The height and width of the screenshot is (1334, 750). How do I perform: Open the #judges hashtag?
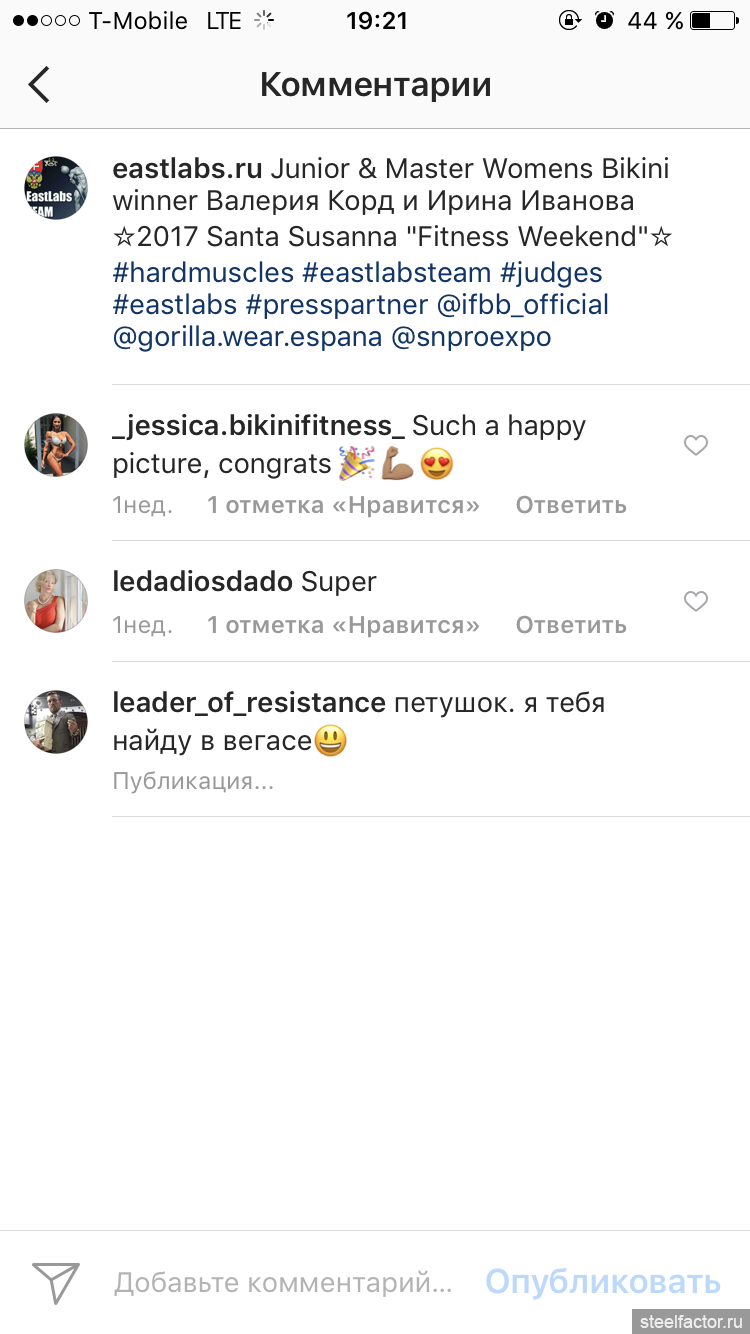pos(555,273)
